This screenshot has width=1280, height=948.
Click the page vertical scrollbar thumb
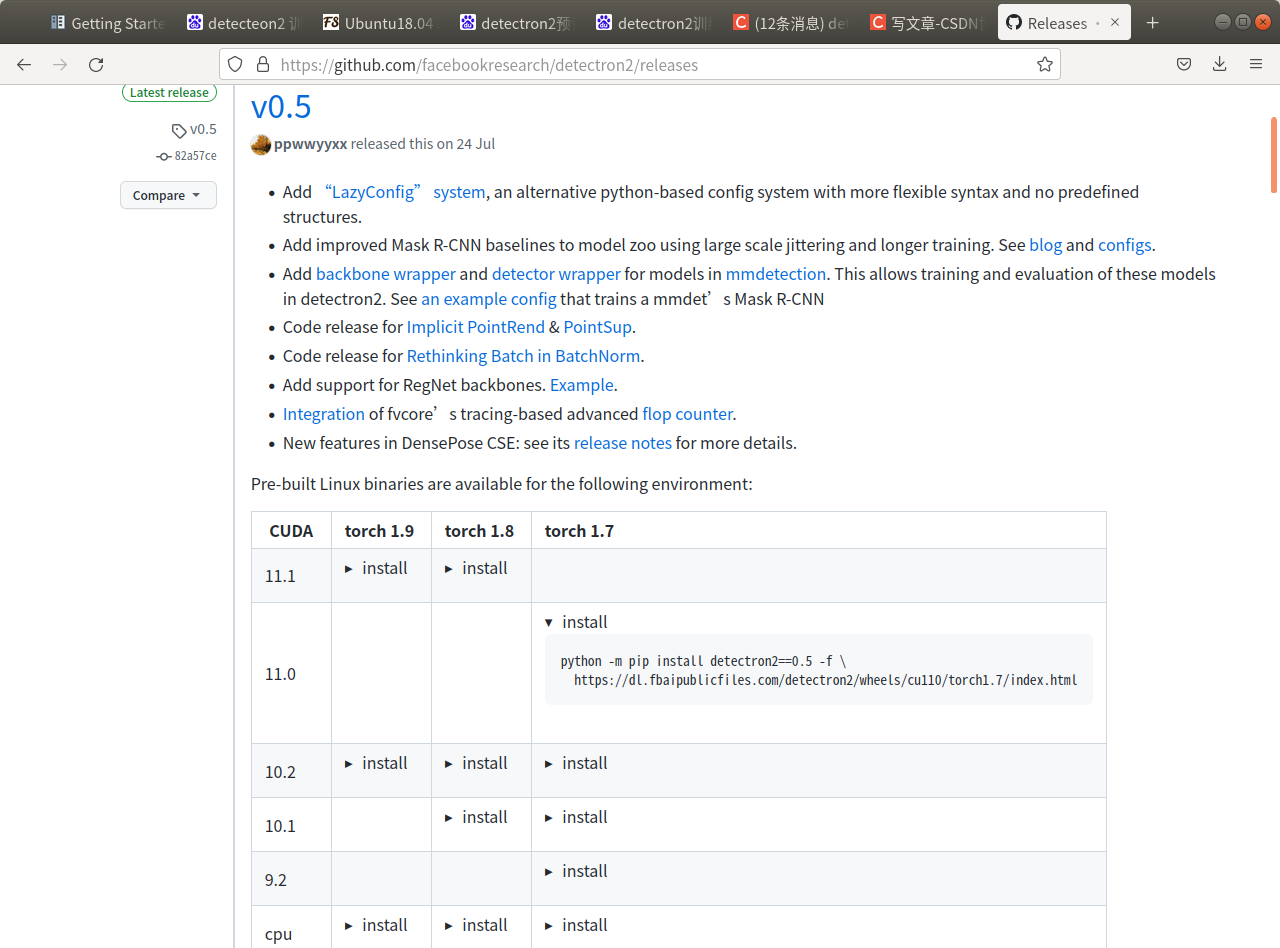pyautogui.click(x=1273, y=155)
